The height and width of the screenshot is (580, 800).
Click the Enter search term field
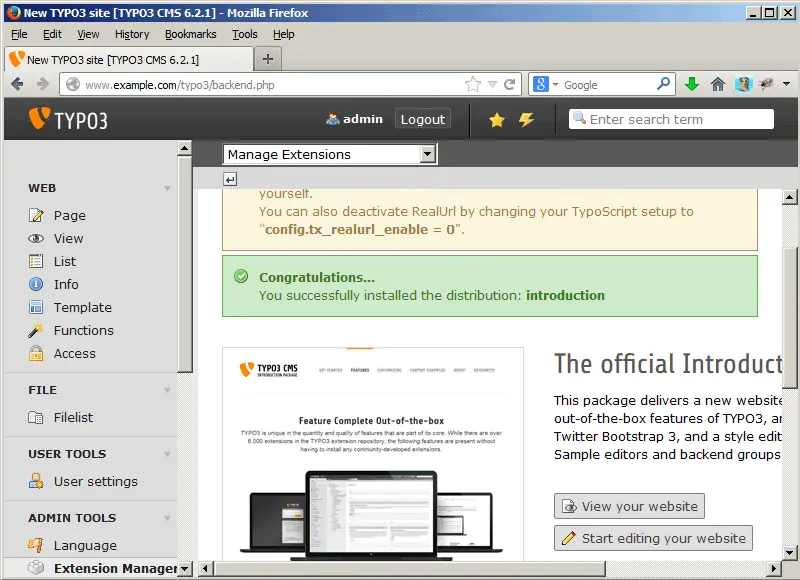671,119
